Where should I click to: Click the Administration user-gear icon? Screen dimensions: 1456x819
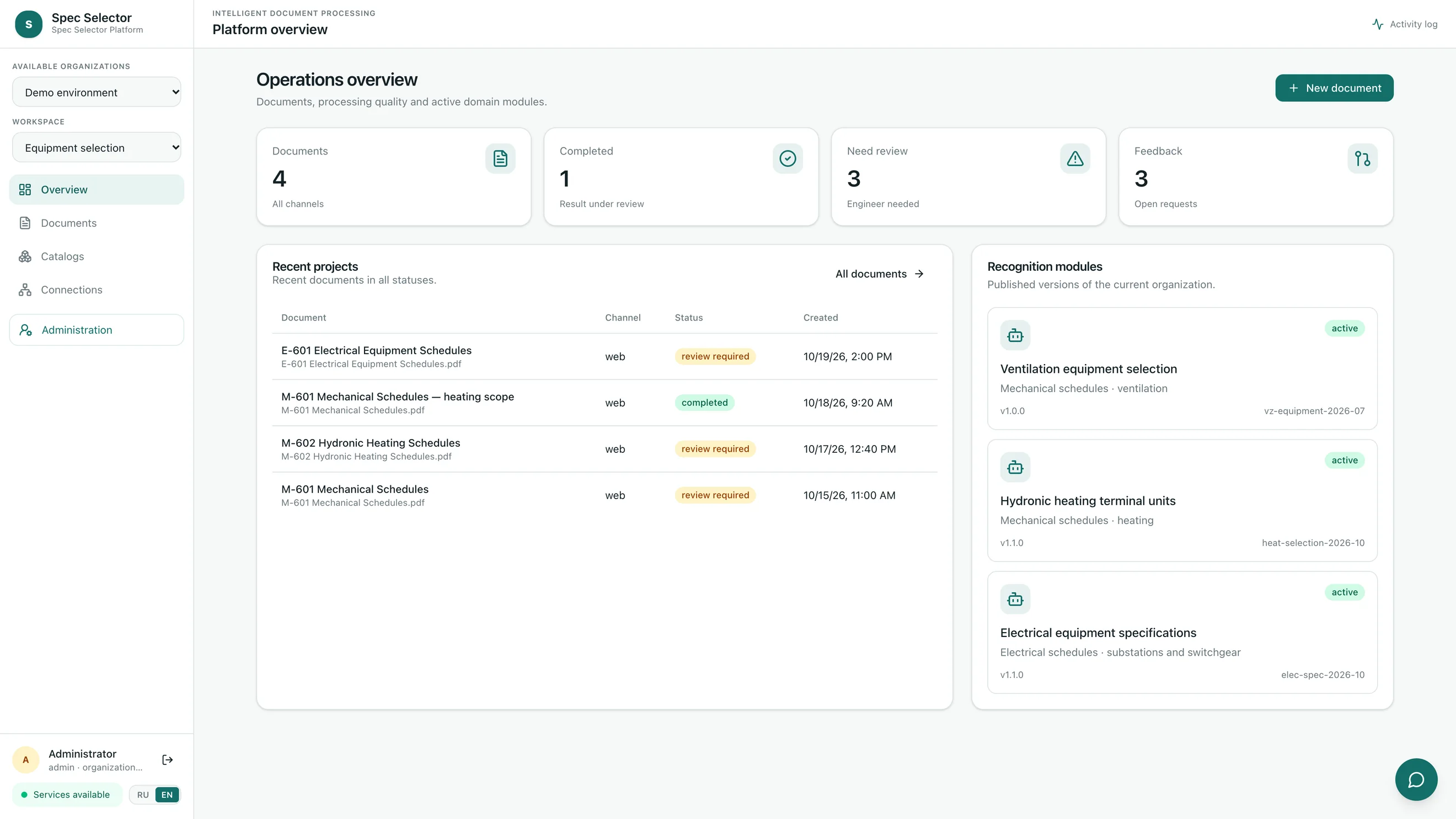pyautogui.click(x=25, y=329)
